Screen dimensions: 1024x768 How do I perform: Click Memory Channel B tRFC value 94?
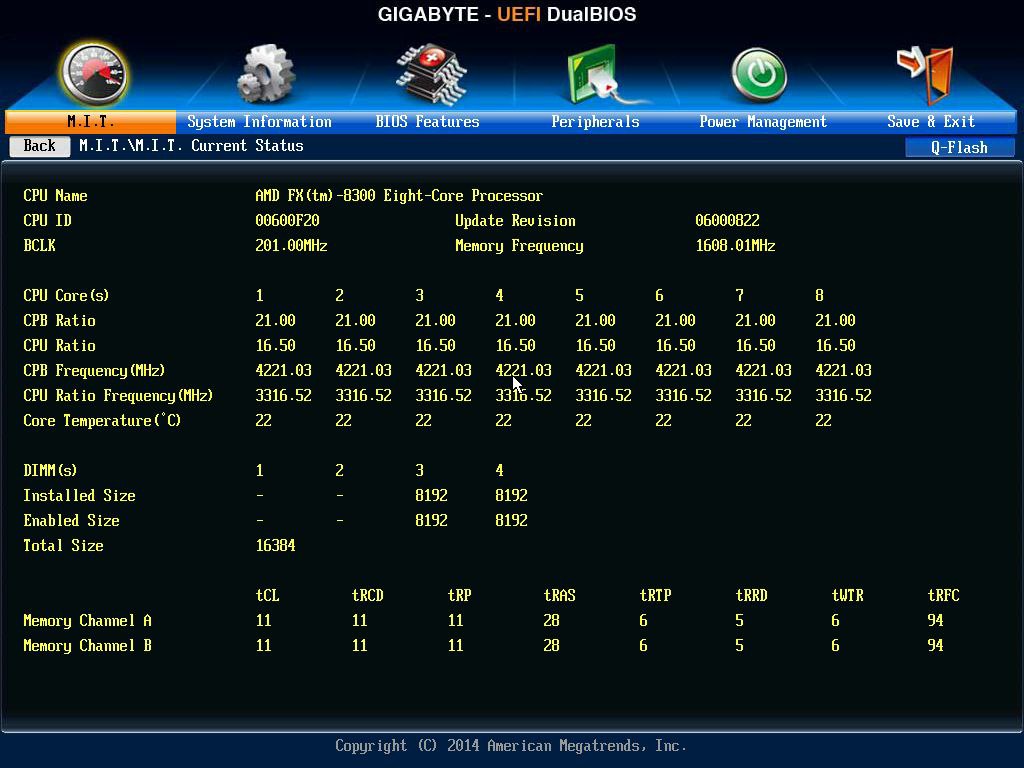pyautogui.click(x=935, y=645)
